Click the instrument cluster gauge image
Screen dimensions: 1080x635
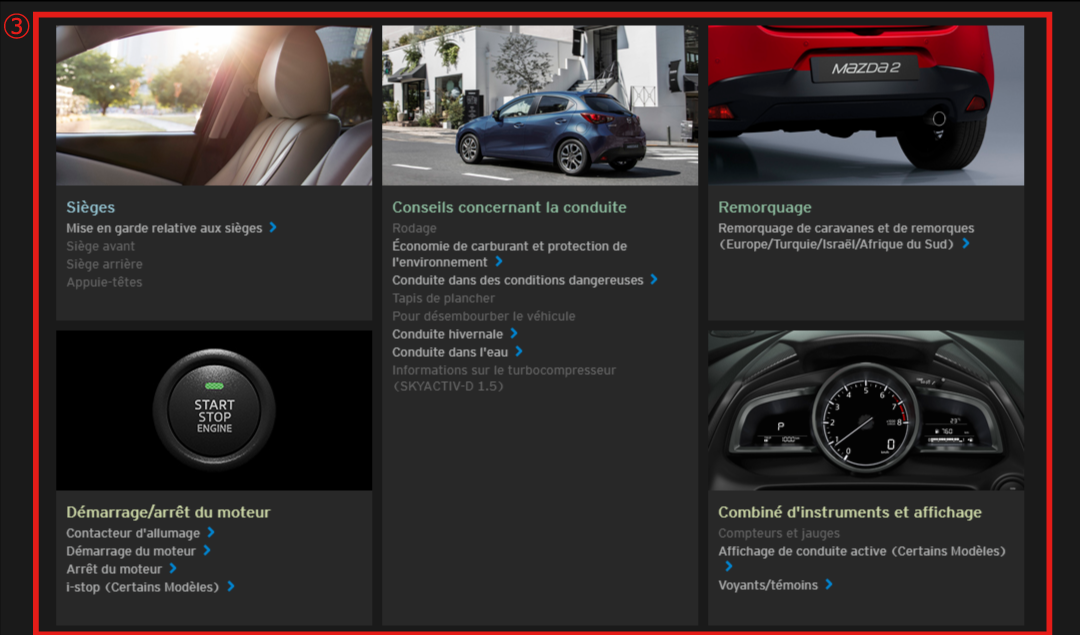click(x=866, y=410)
